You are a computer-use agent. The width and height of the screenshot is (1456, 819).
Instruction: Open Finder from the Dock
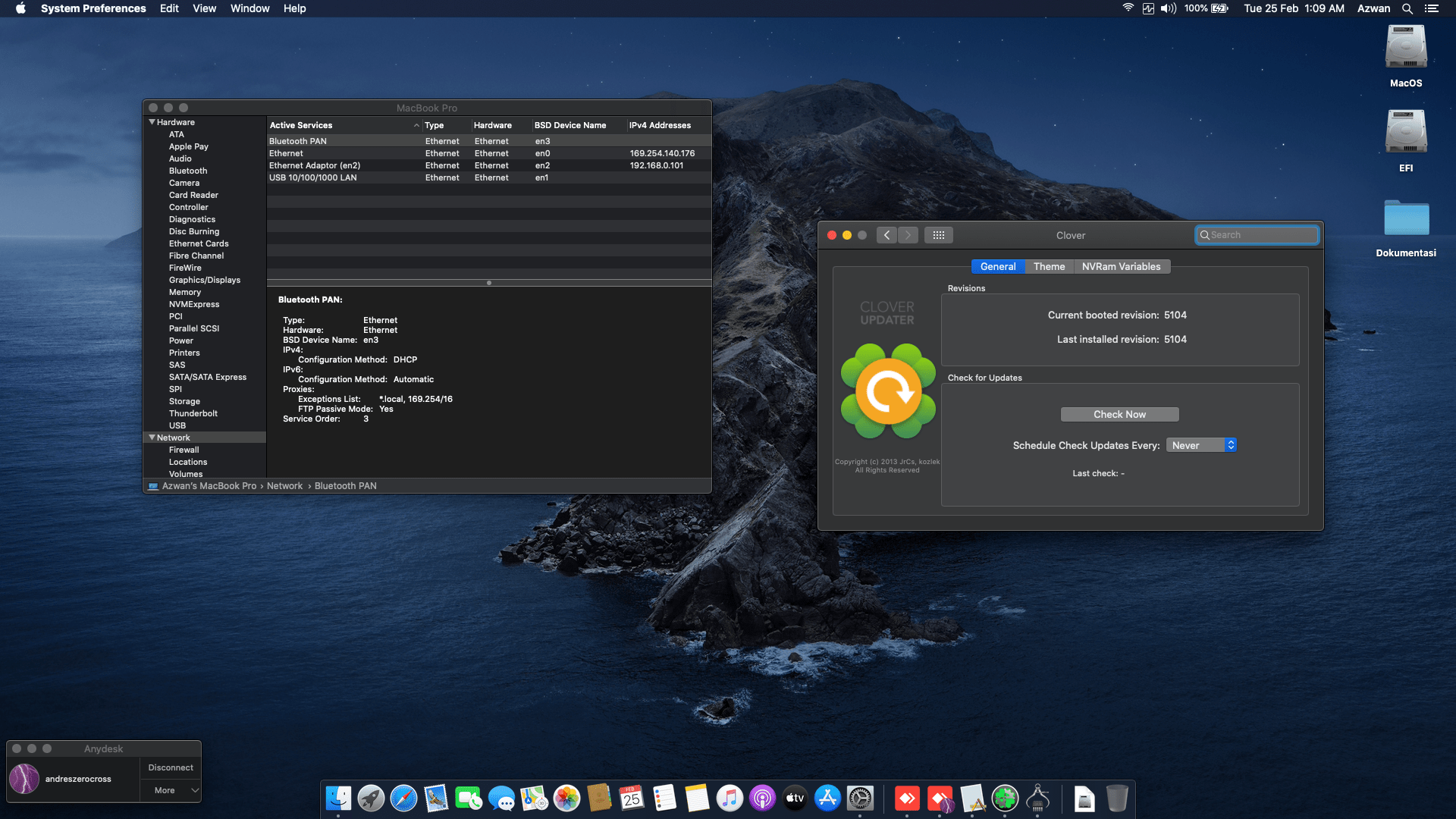338,798
